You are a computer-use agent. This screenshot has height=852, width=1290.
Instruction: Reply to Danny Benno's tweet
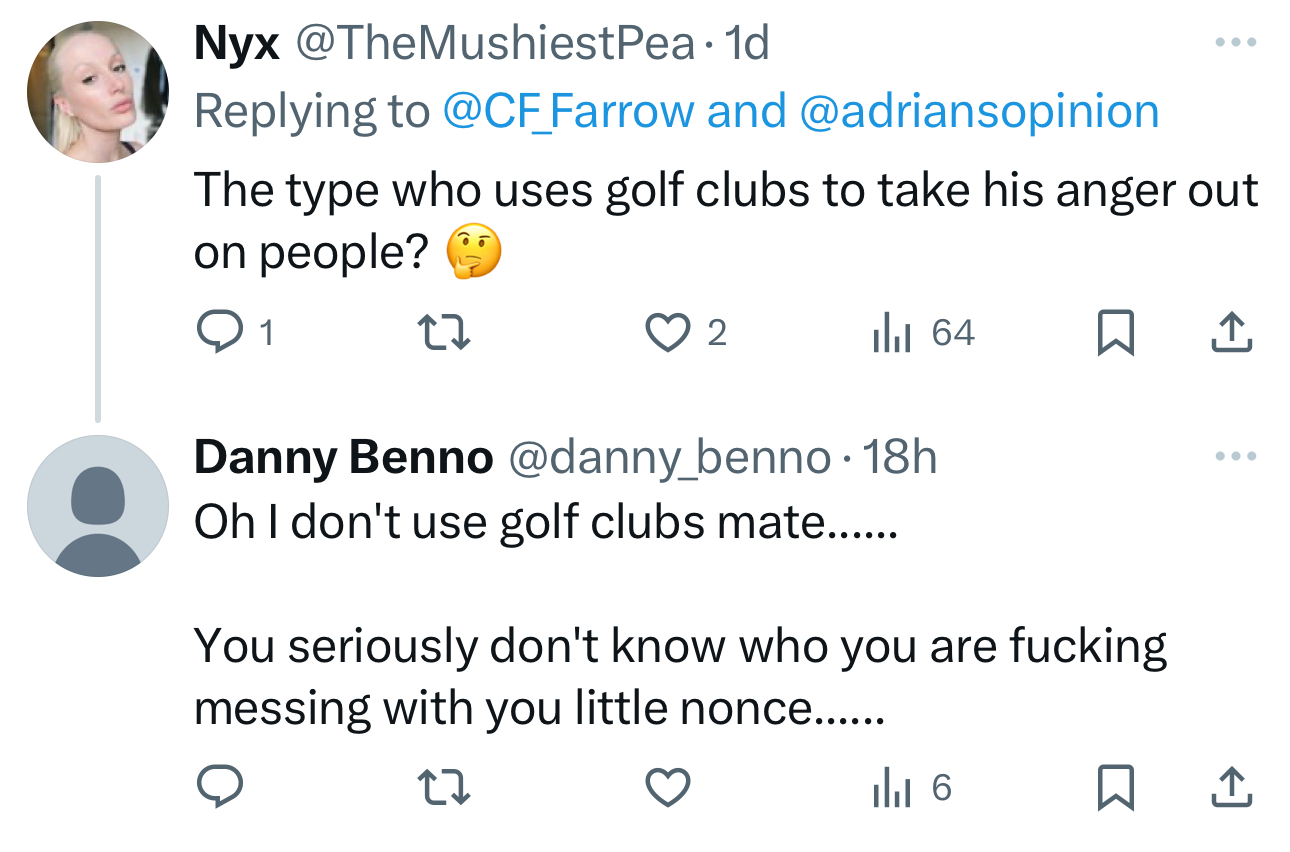point(216,789)
